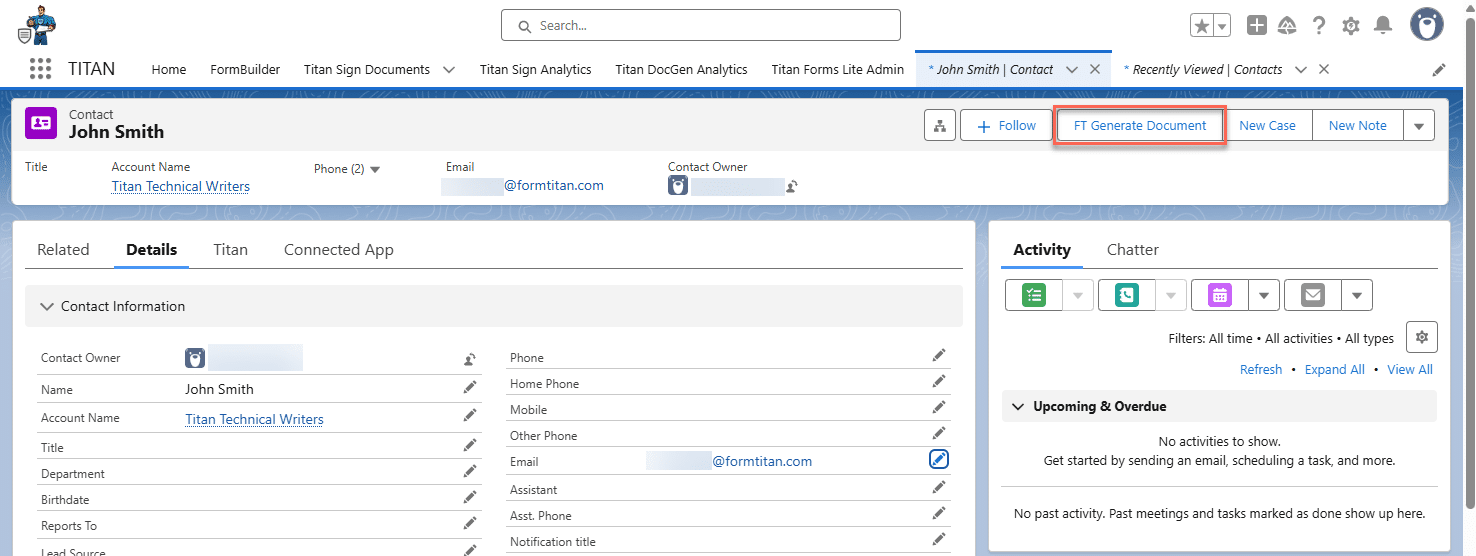Image resolution: width=1476 pixels, height=556 pixels.
Task: Switch to the Related tab
Action: point(63,250)
